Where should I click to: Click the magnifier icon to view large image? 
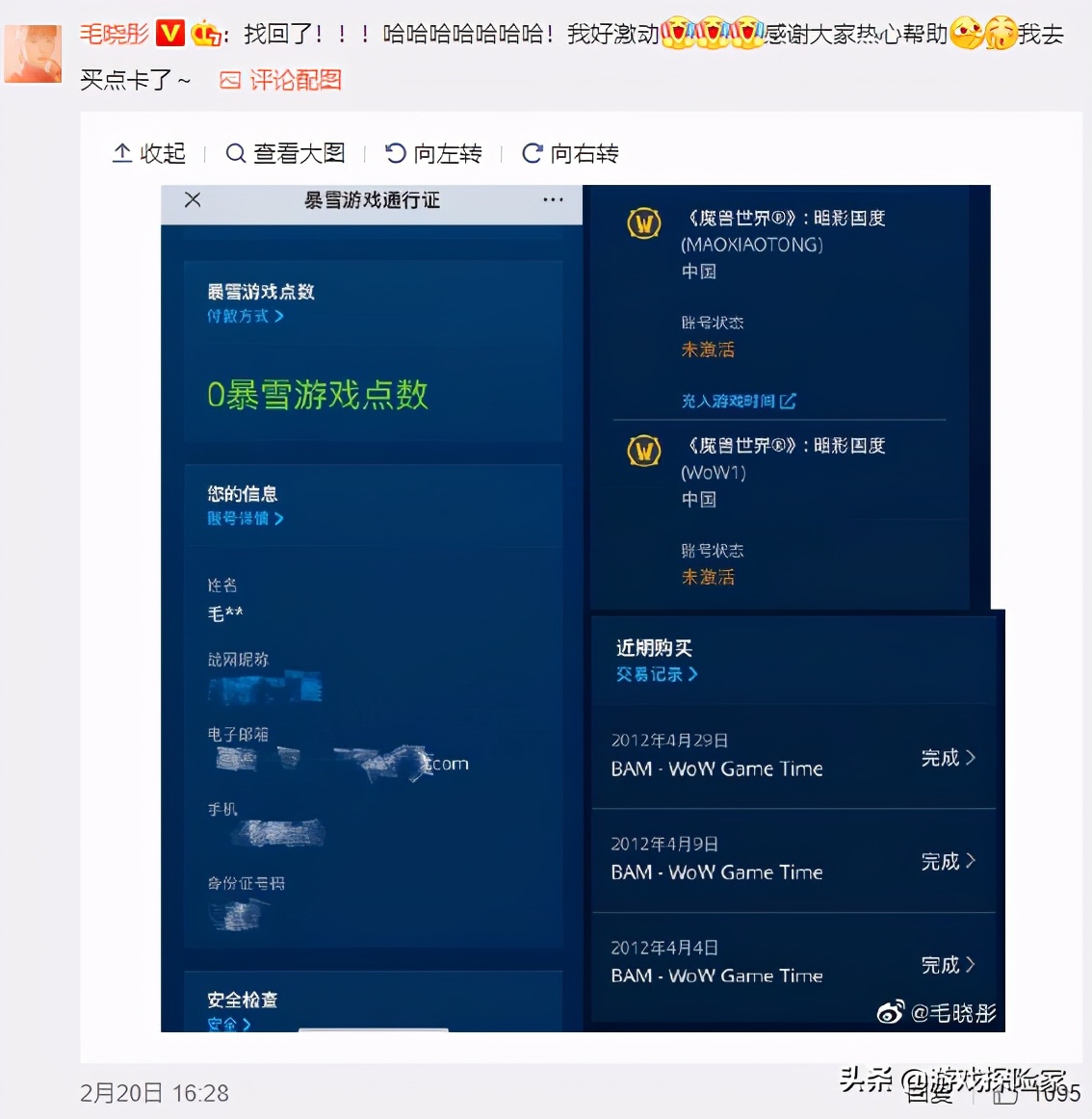point(235,154)
